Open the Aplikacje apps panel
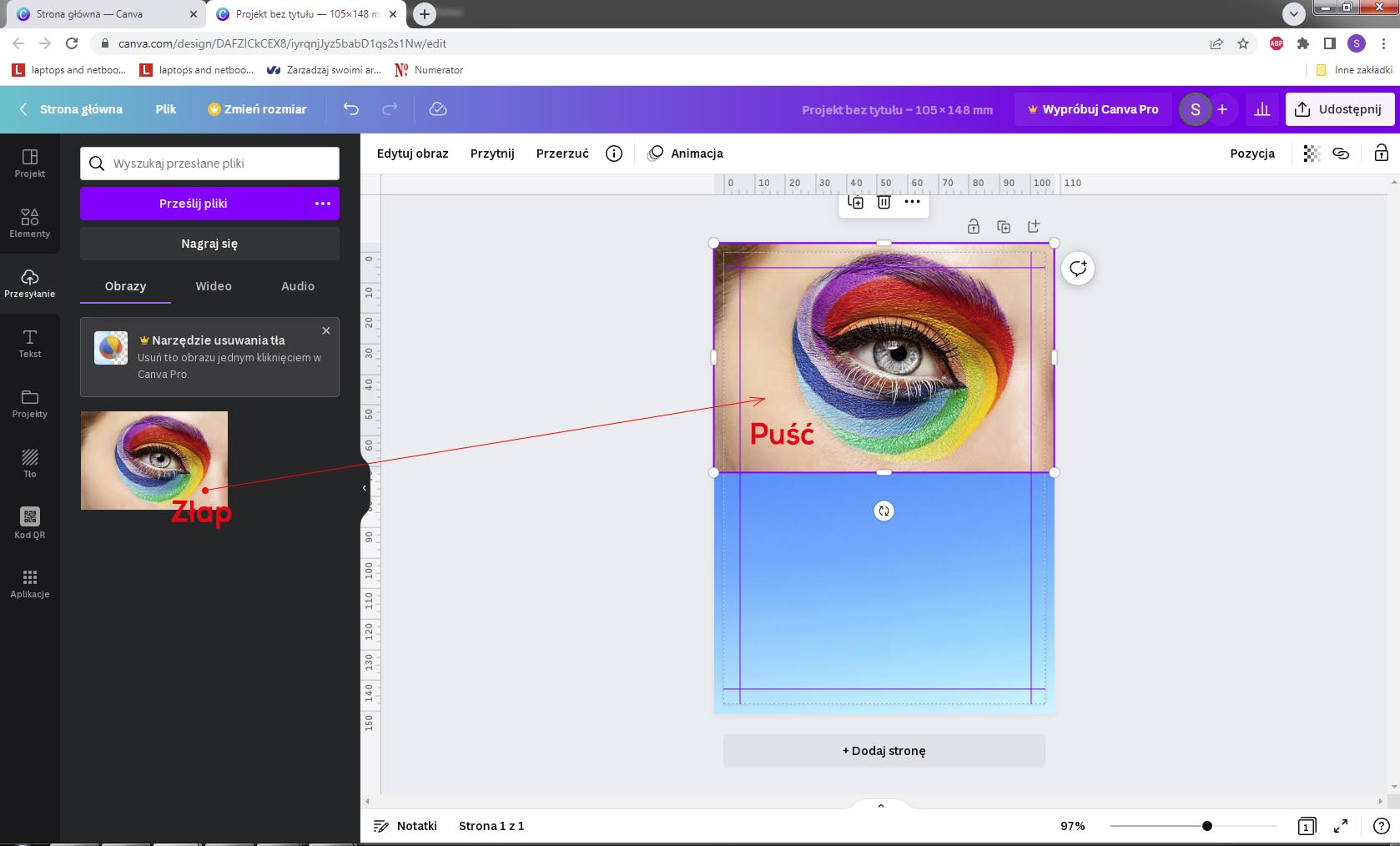 point(30,584)
